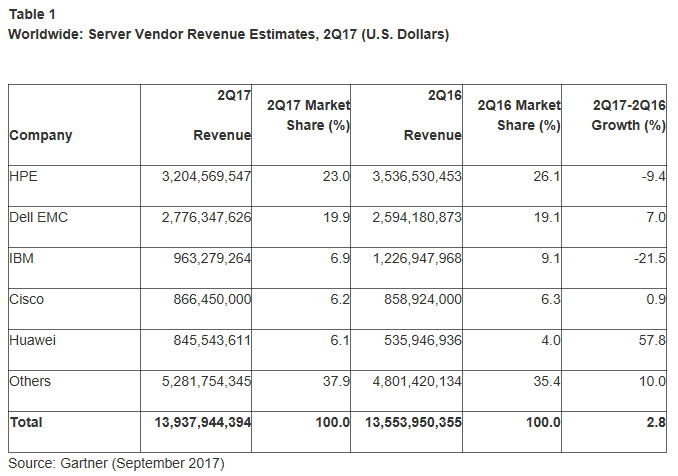678x476 pixels.
Task: Click the Dell EMC row label
Action: pos(38,217)
